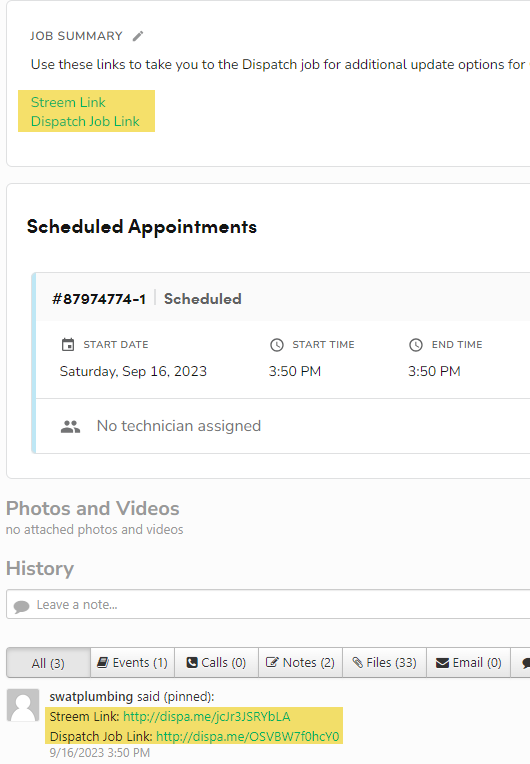Image resolution: width=530 pixels, height=764 pixels.
Task: Click the end time clock icon
Action: click(x=416, y=345)
